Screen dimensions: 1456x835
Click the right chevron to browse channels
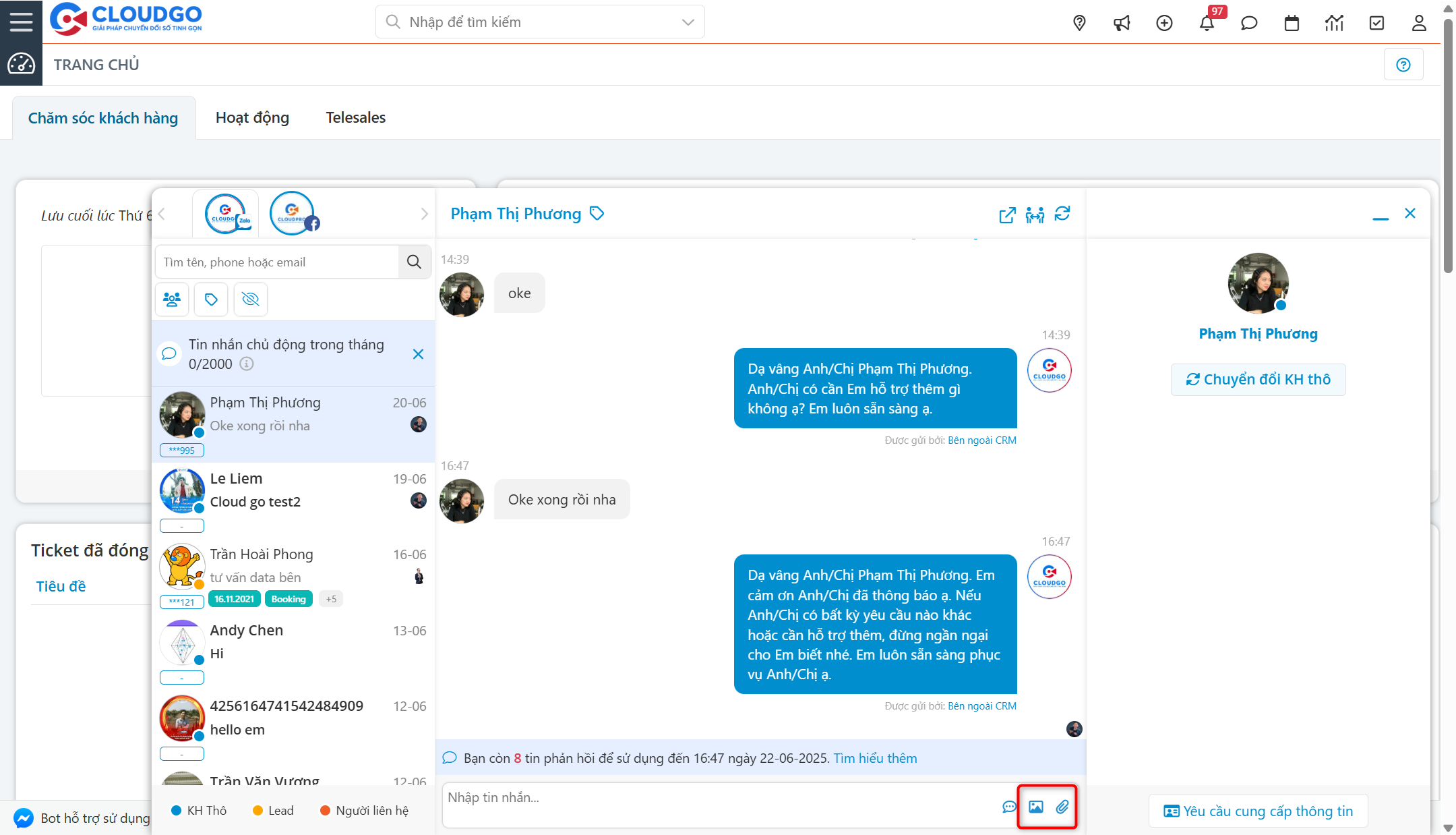424,213
